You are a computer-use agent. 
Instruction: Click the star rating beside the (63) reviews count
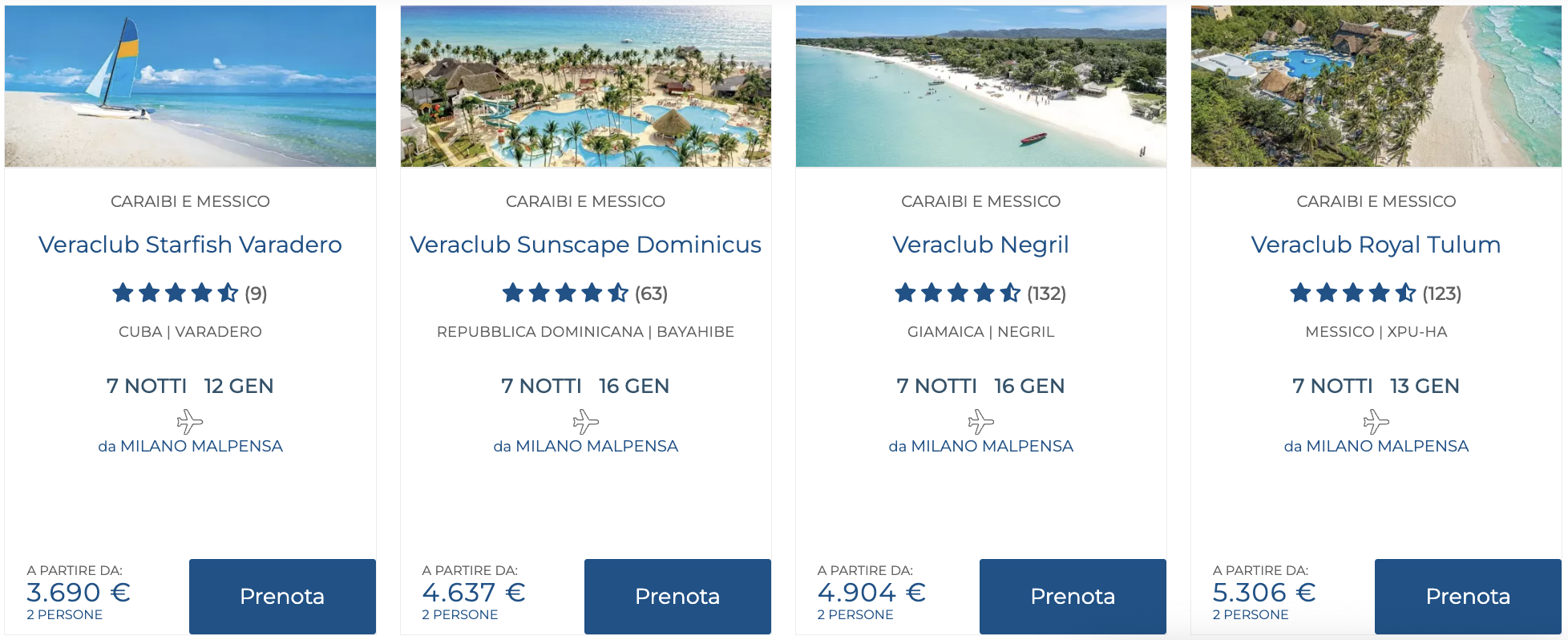coord(564,294)
